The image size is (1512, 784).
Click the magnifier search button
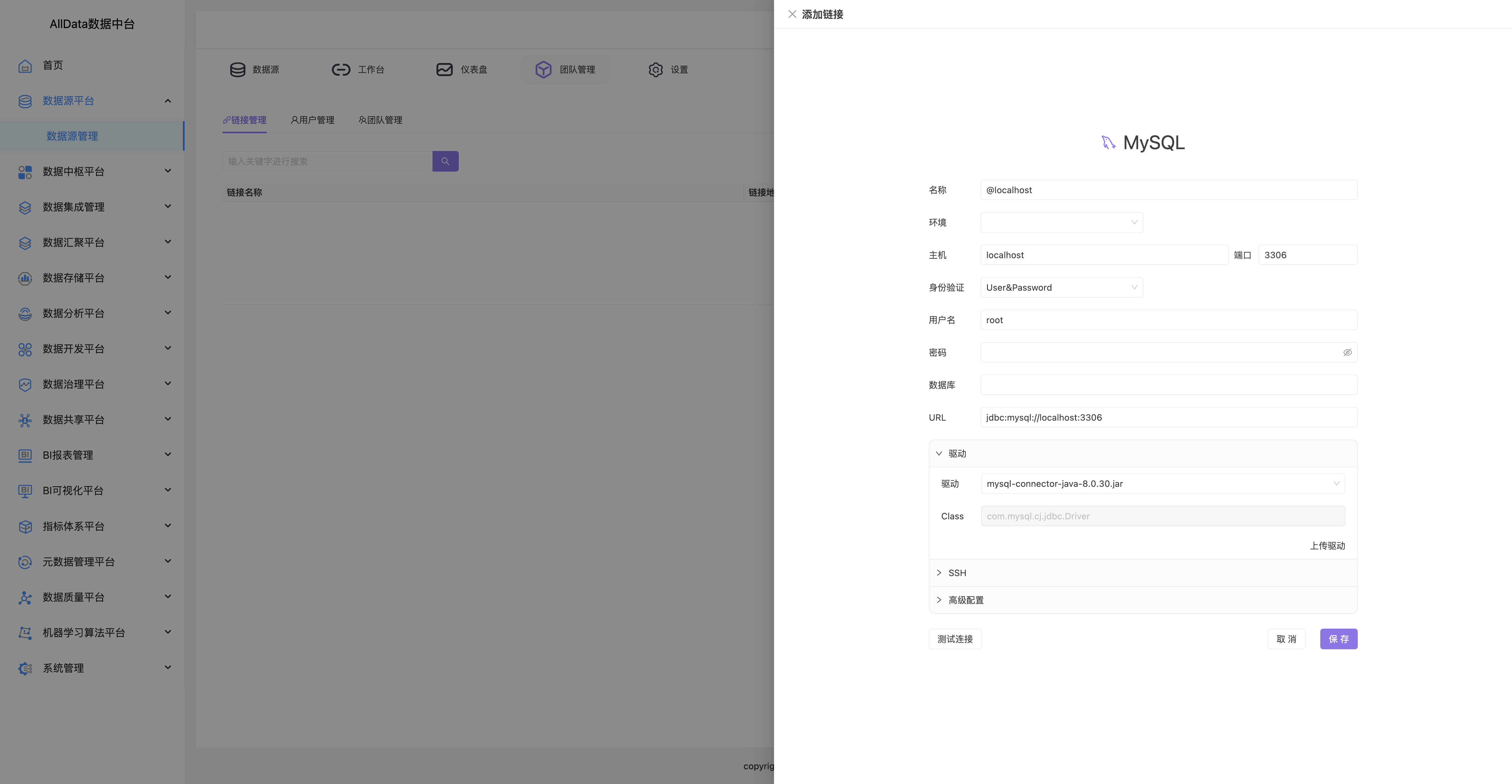446,161
